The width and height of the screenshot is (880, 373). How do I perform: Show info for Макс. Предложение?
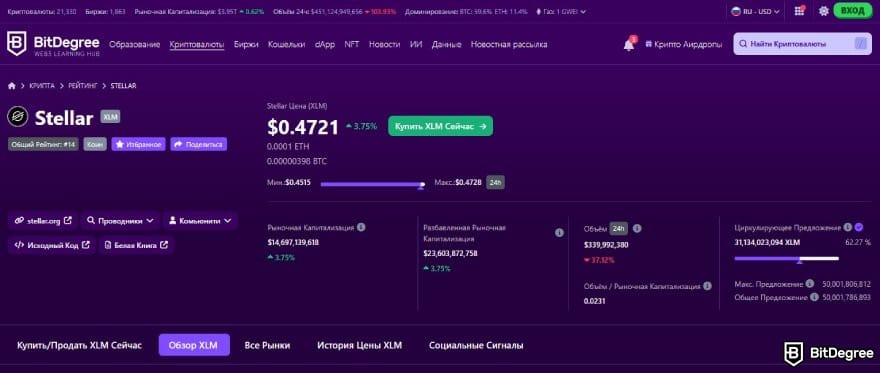(x=809, y=284)
